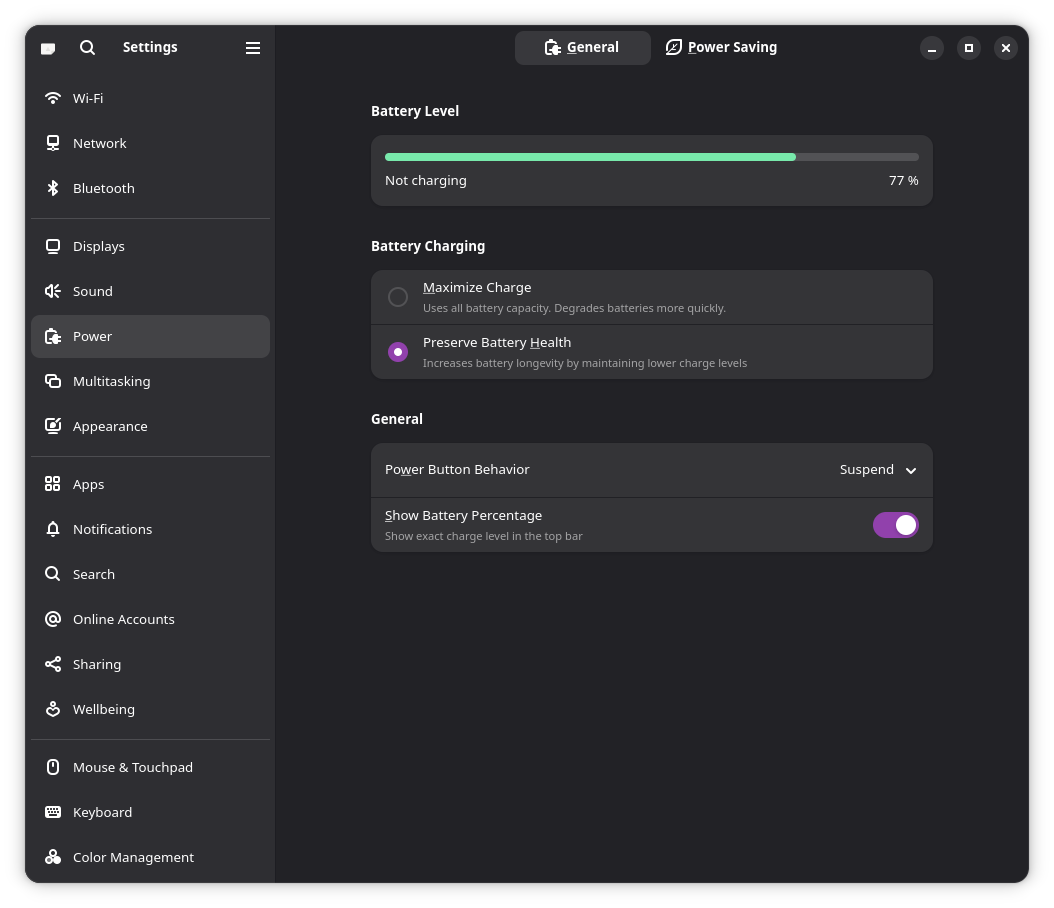This screenshot has width=1054, height=908.
Task: Click the battery level progress bar
Action: (651, 157)
